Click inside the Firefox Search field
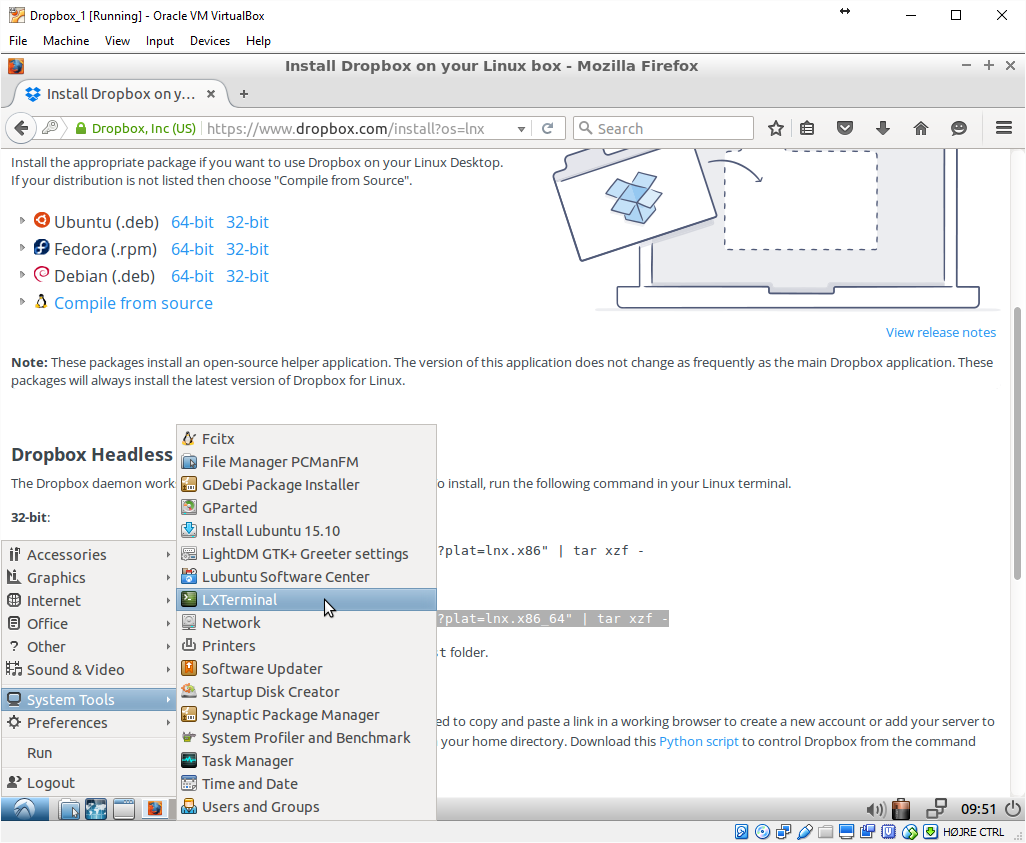1026x843 pixels. [663, 128]
